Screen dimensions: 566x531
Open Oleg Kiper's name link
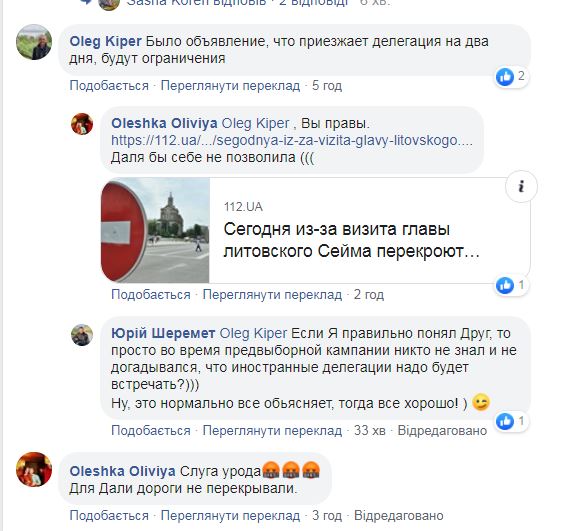point(105,41)
